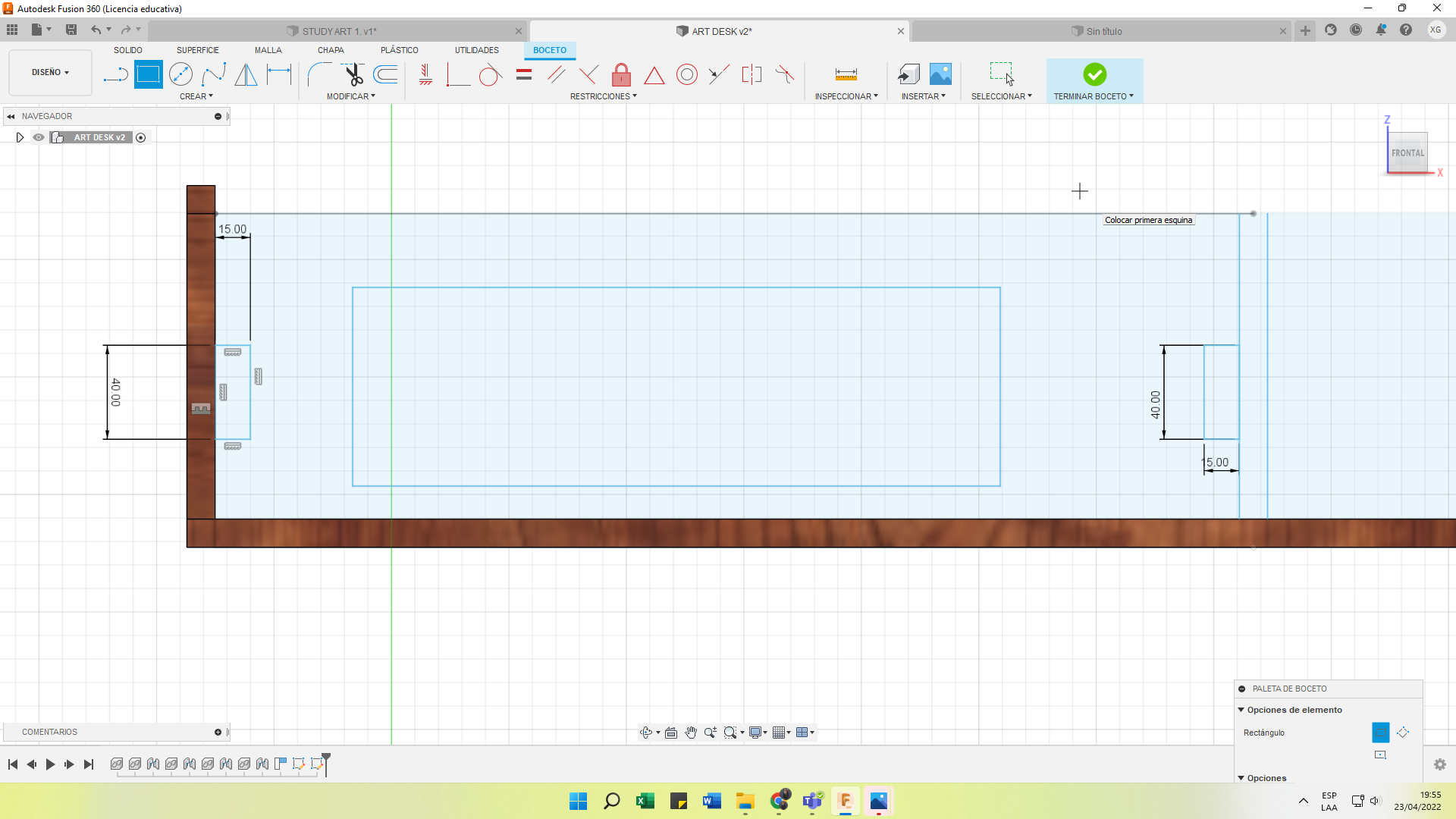
Task: Open the DISEÑO workspace dropdown
Action: click(x=50, y=72)
